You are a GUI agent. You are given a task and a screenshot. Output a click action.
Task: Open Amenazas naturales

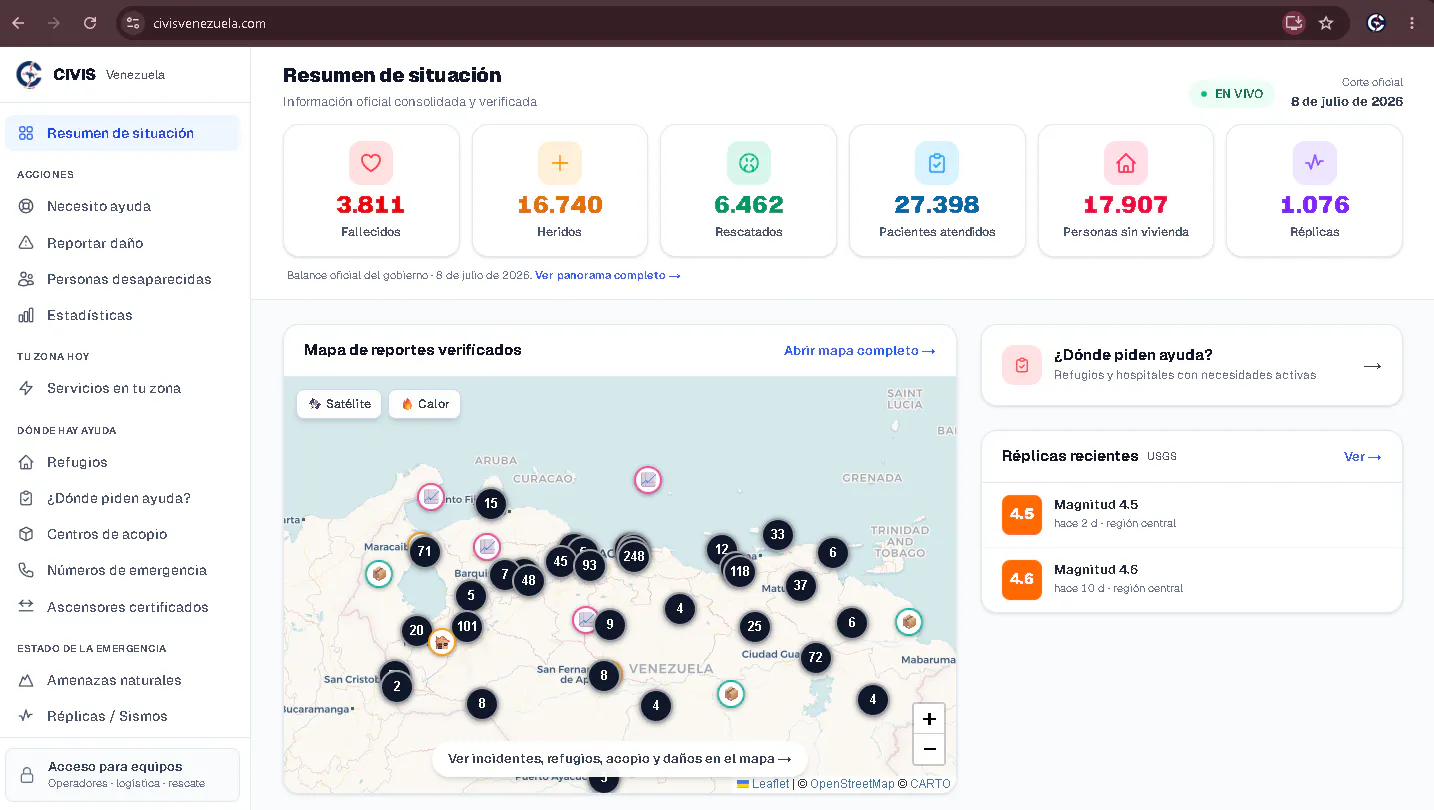click(x=122, y=680)
